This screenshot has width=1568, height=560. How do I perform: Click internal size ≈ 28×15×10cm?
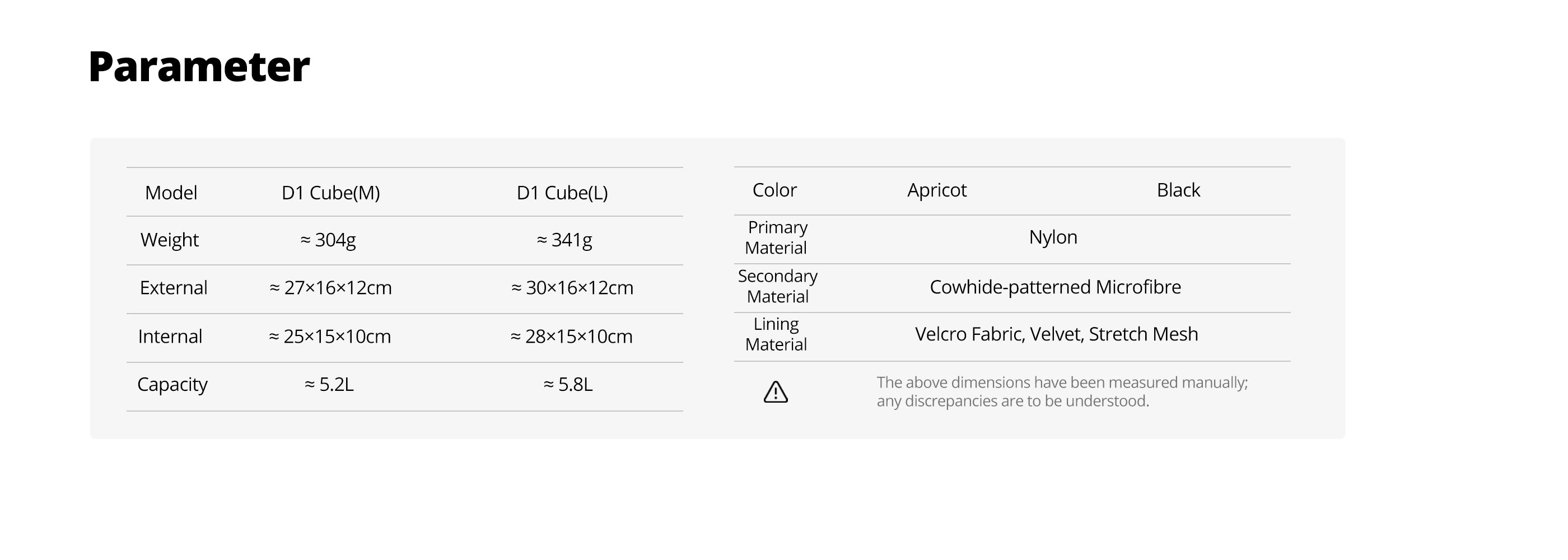[572, 337]
